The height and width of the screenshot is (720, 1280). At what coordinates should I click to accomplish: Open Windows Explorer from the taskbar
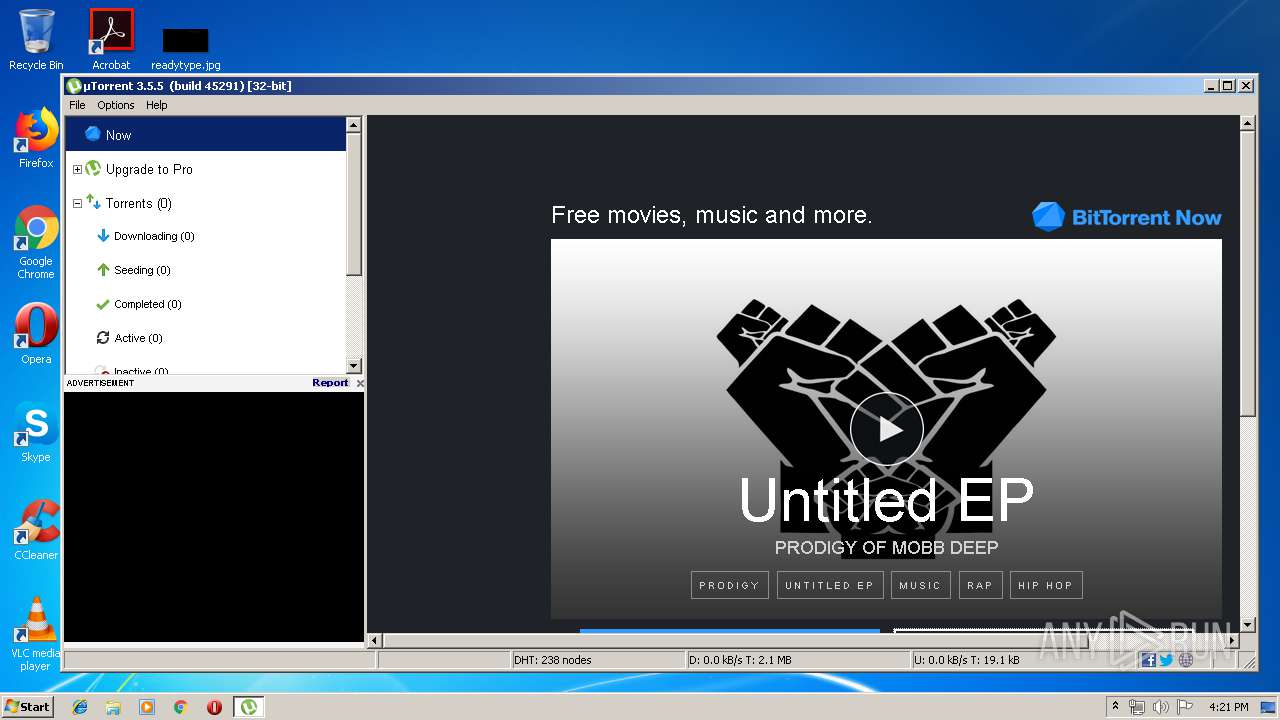click(x=113, y=707)
